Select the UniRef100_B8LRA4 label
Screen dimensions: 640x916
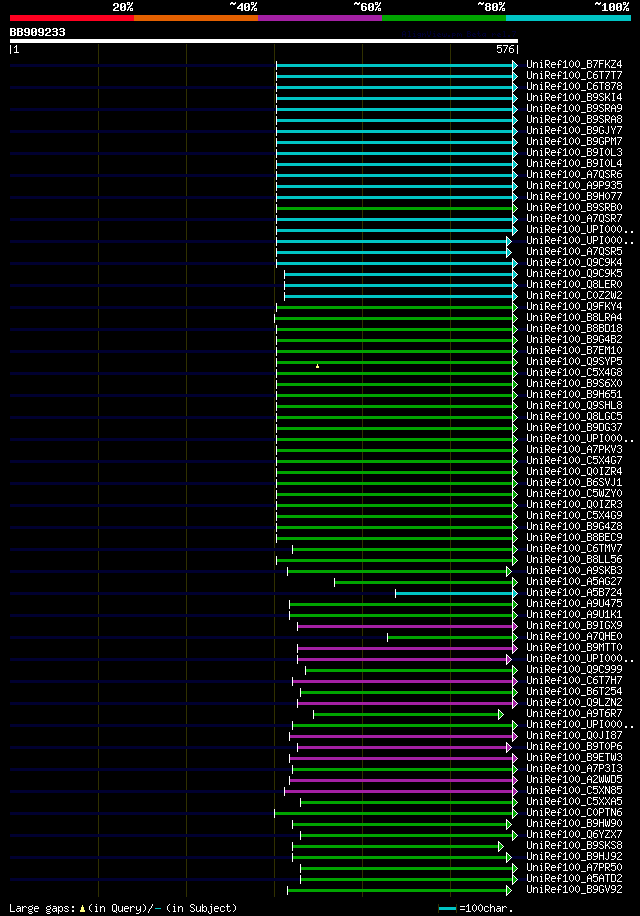pos(574,317)
